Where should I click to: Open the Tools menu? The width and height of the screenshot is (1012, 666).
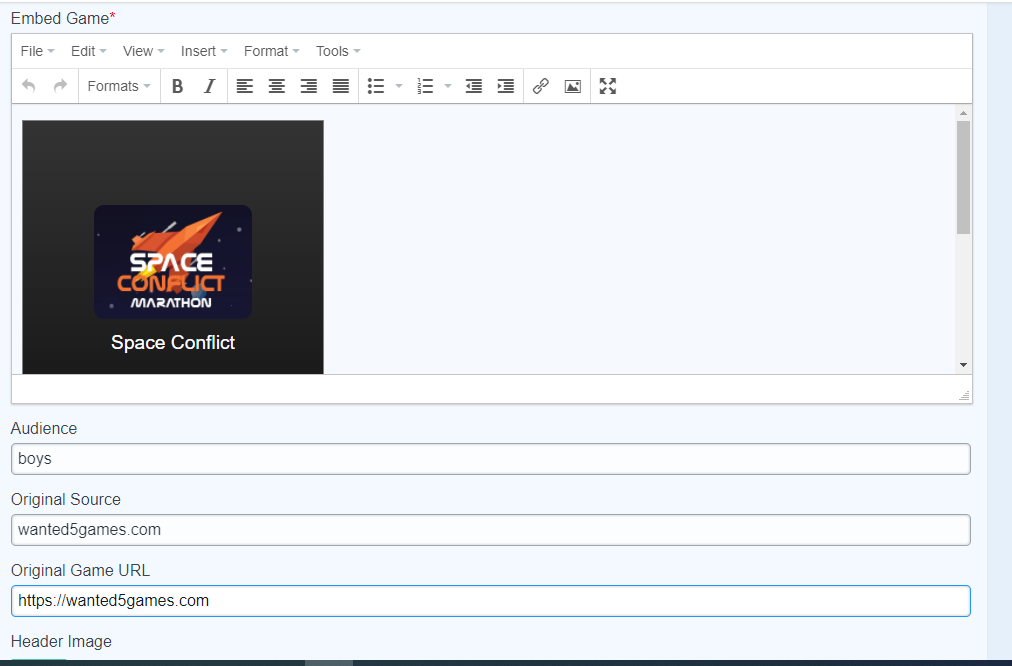coord(338,51)
